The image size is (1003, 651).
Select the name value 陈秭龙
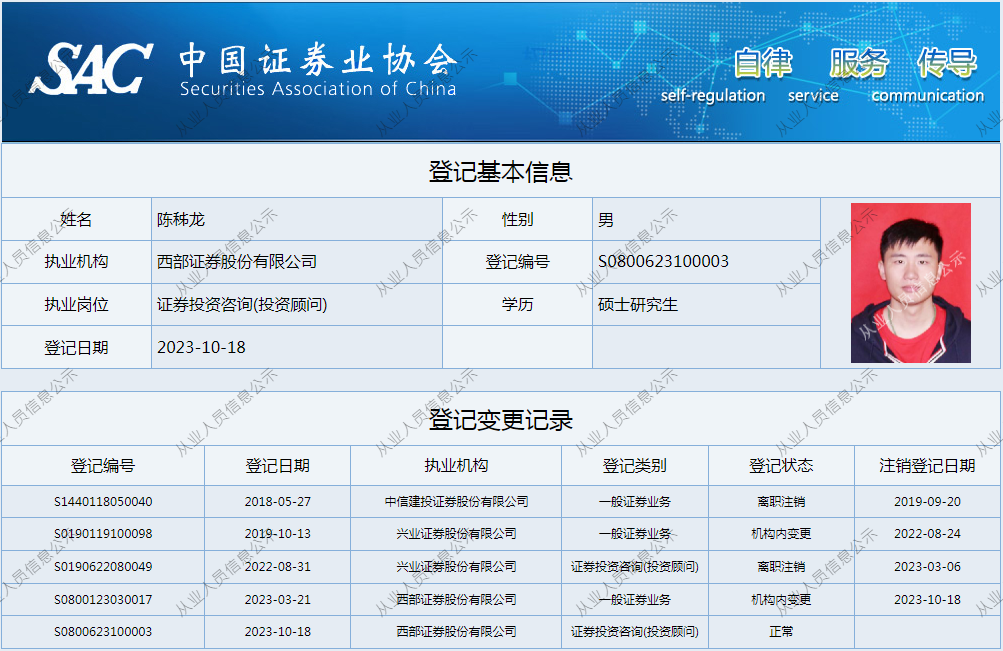[x=181, y=219]
